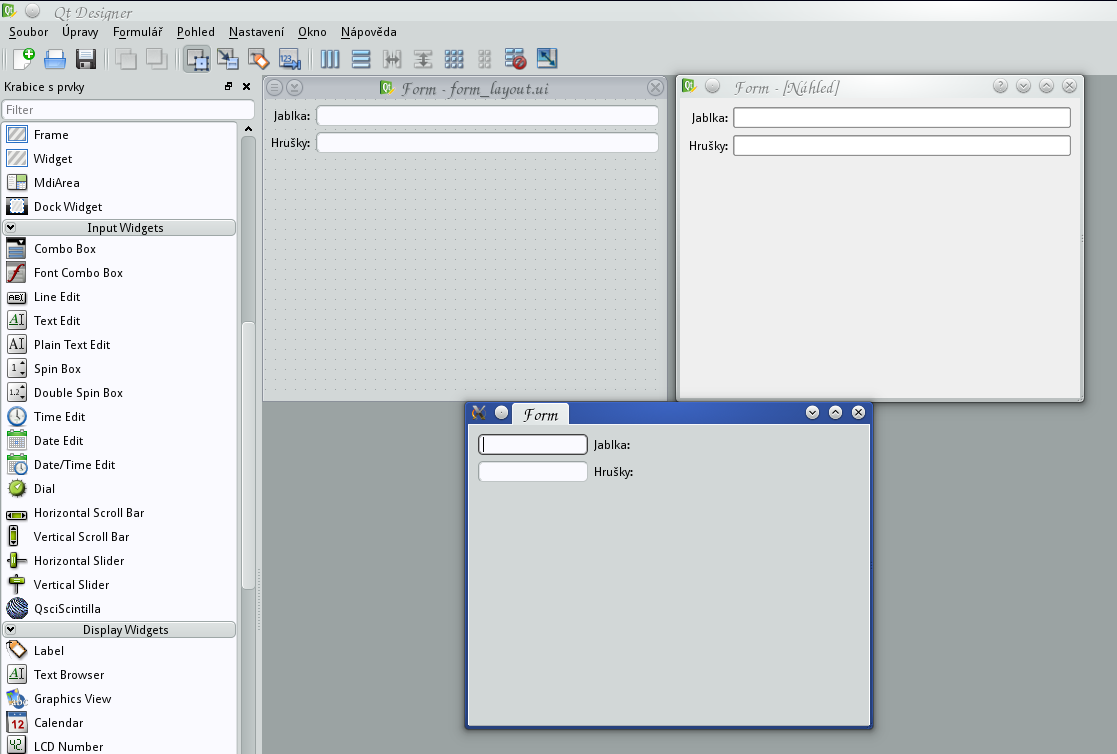
Task: Click Jablka field in Náhled preview window
Action: 902,118
